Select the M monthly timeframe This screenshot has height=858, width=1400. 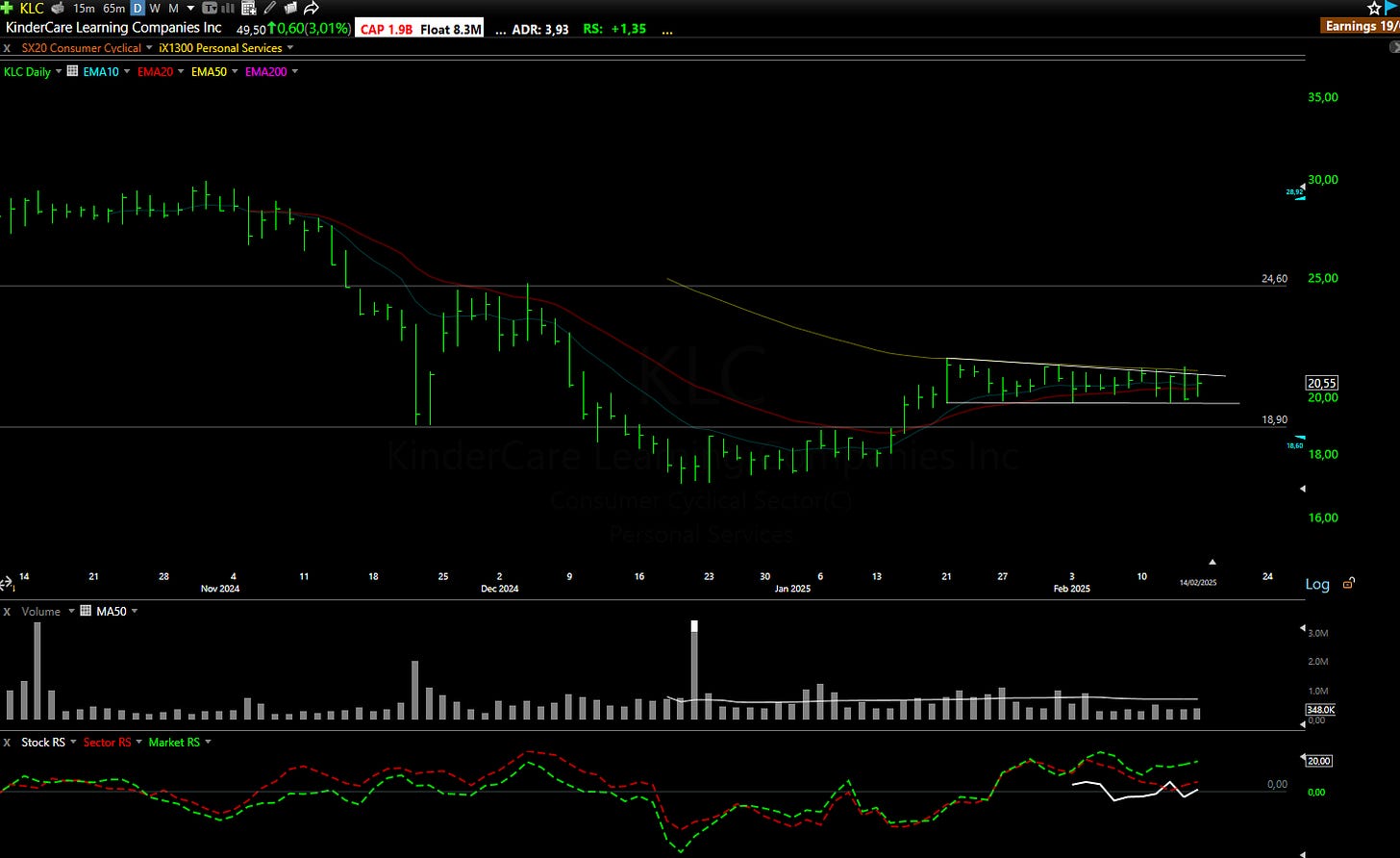[x=173, y=8]
